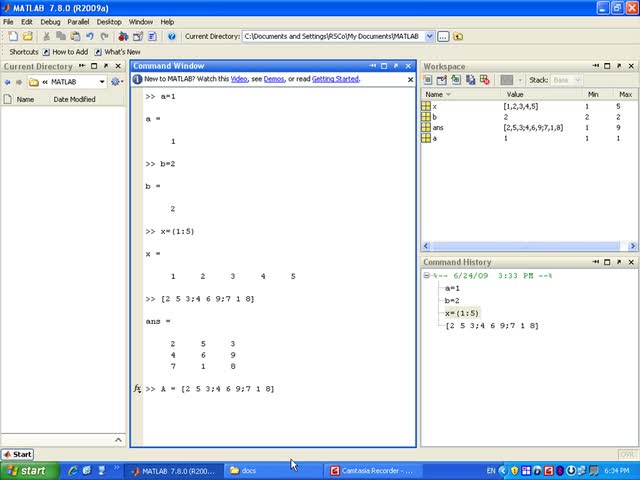
Task: Select a=1 in Command History
Action: 452,288
